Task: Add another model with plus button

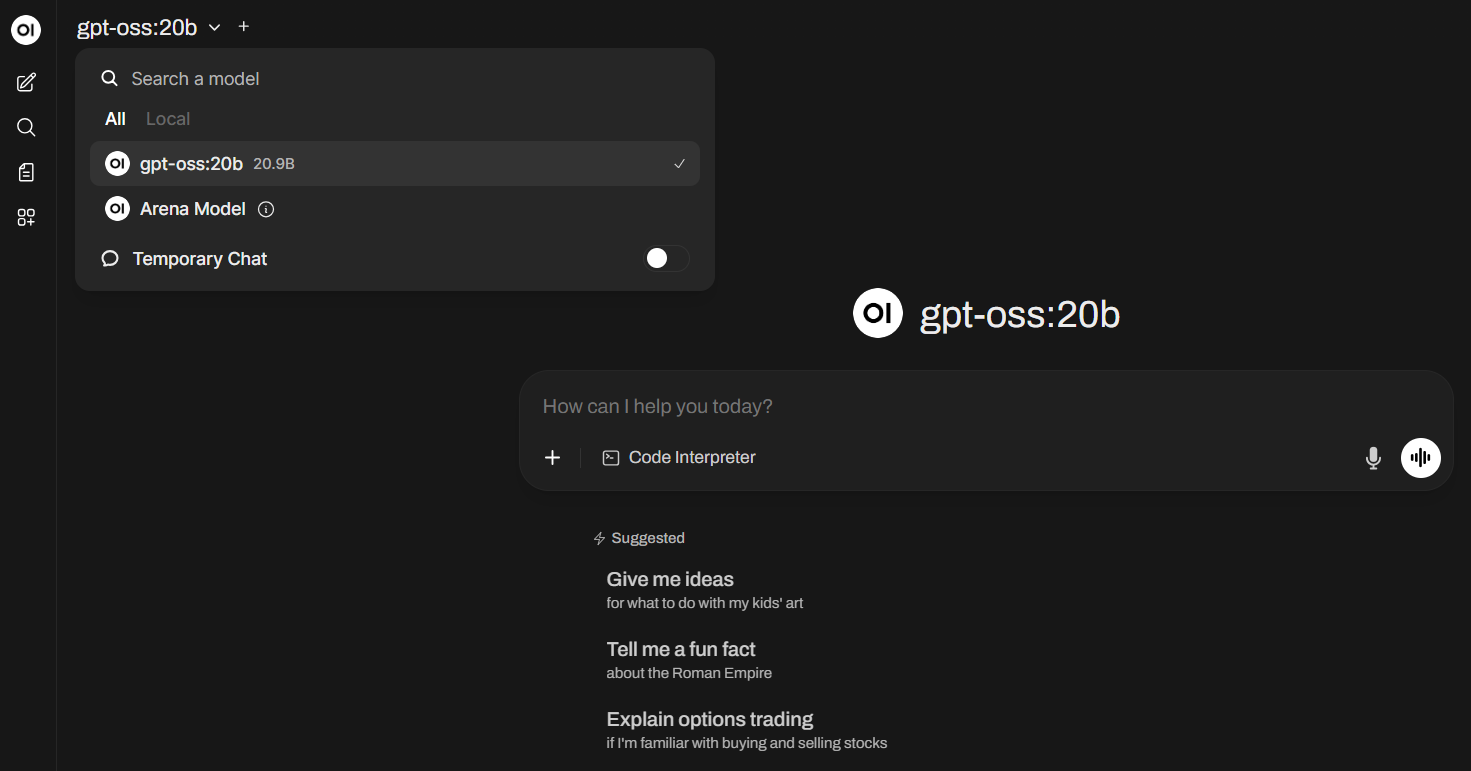Action: click(x=244, y=27)
